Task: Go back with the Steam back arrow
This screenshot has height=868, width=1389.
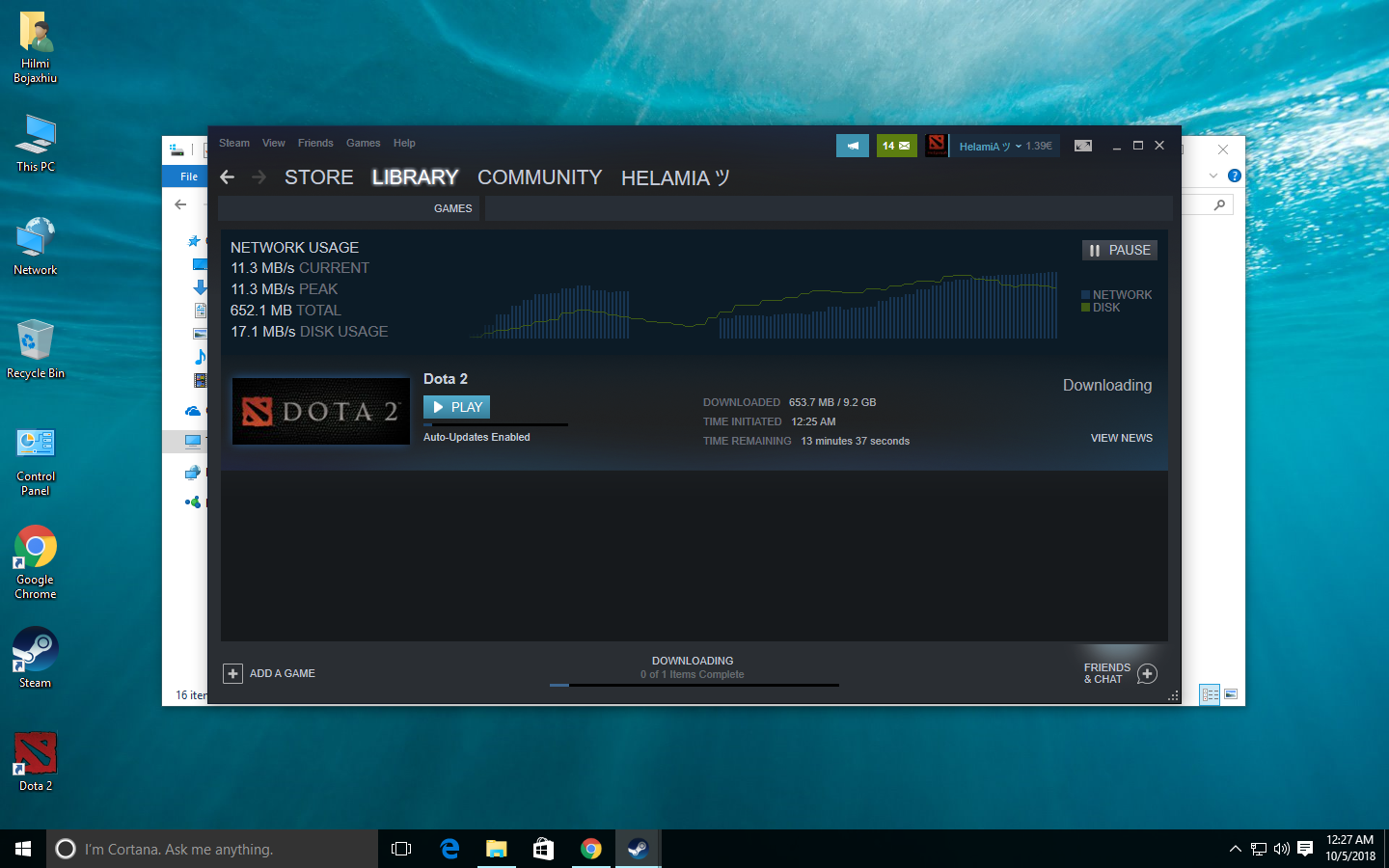Action: click(228, 177)
